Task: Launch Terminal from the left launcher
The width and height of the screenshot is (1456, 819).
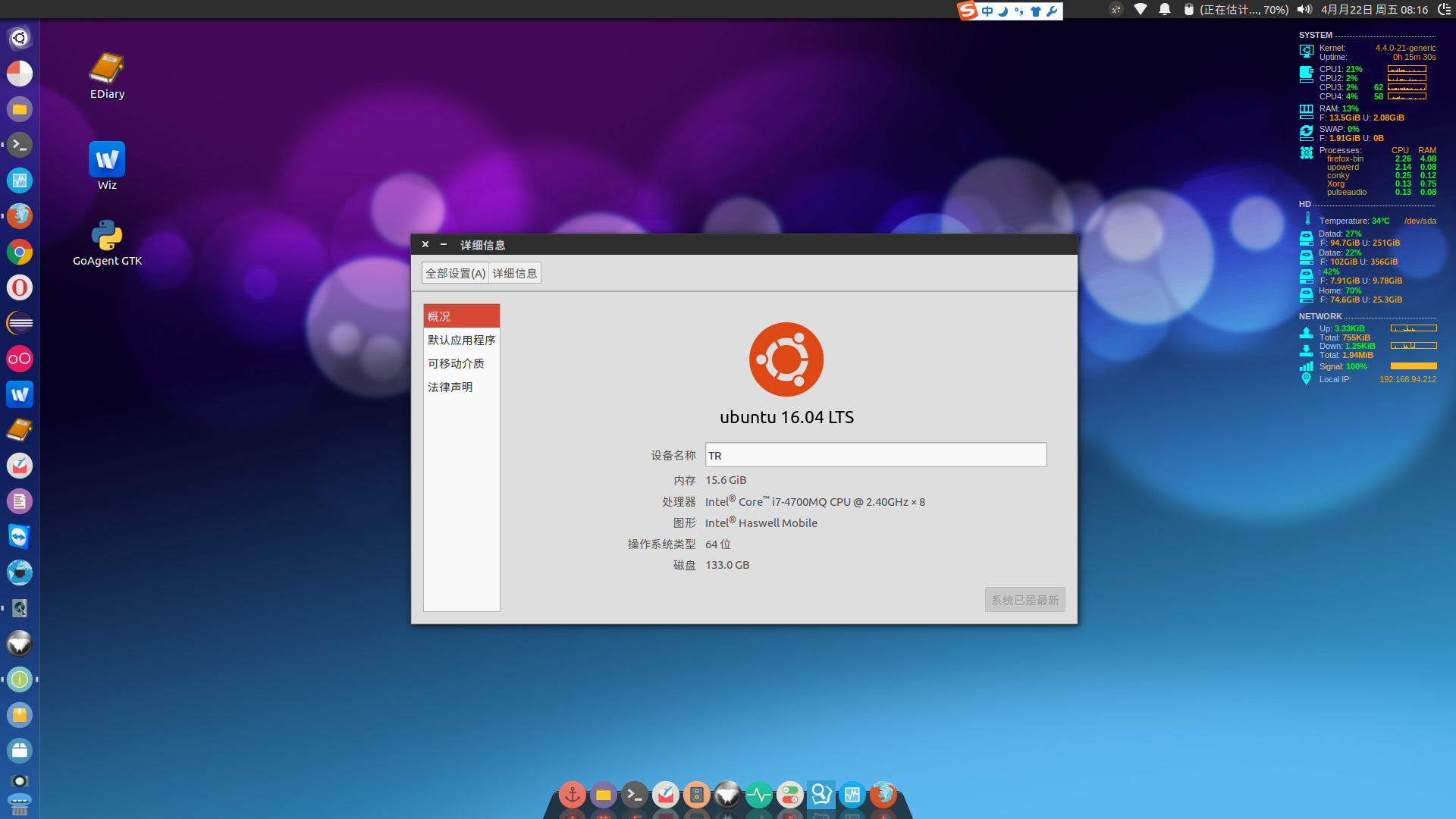Action: click(x=20, y=145)
